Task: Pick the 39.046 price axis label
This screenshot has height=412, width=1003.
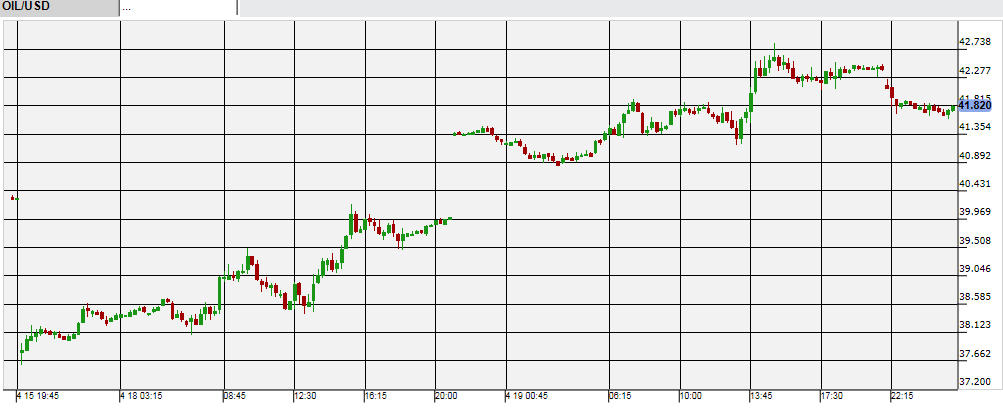Action: click(975, 269)
